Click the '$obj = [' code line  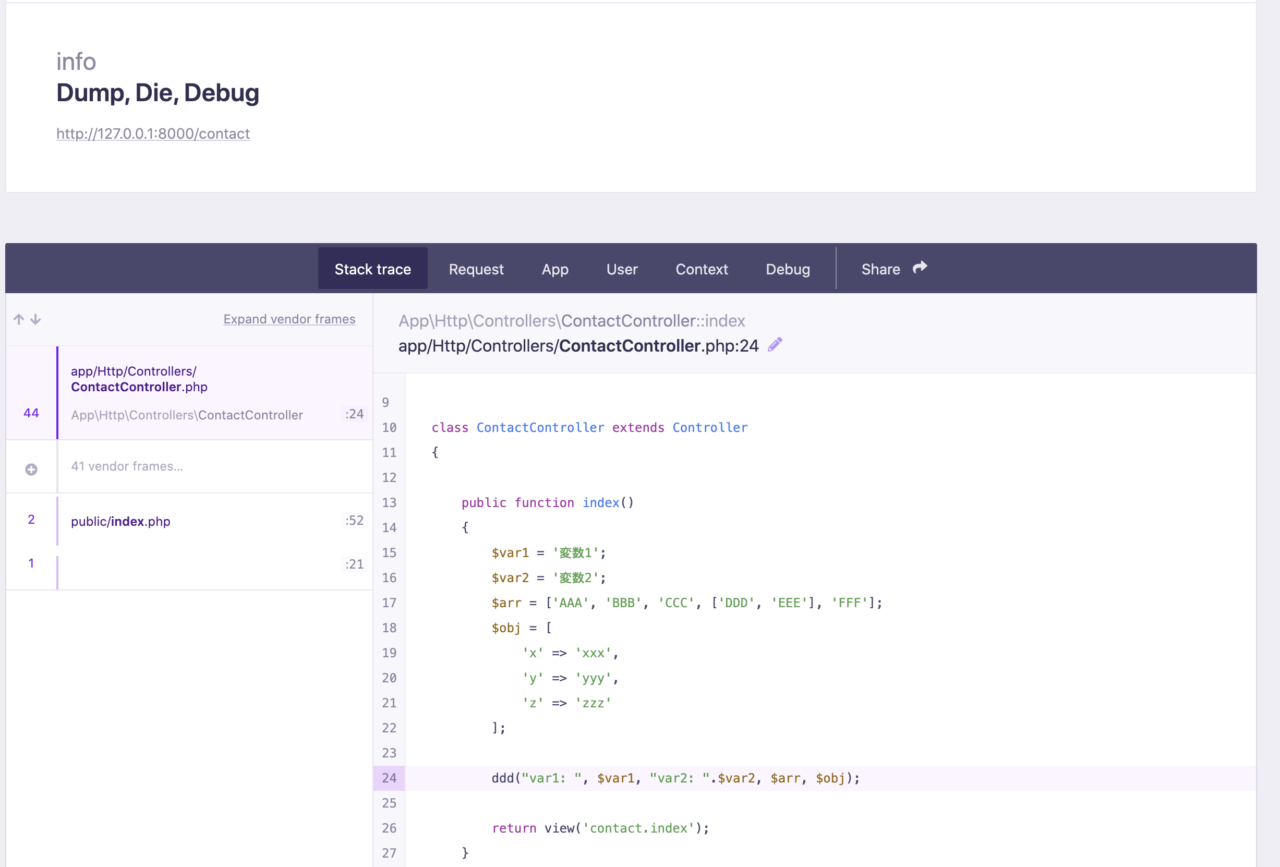point(522,627)
